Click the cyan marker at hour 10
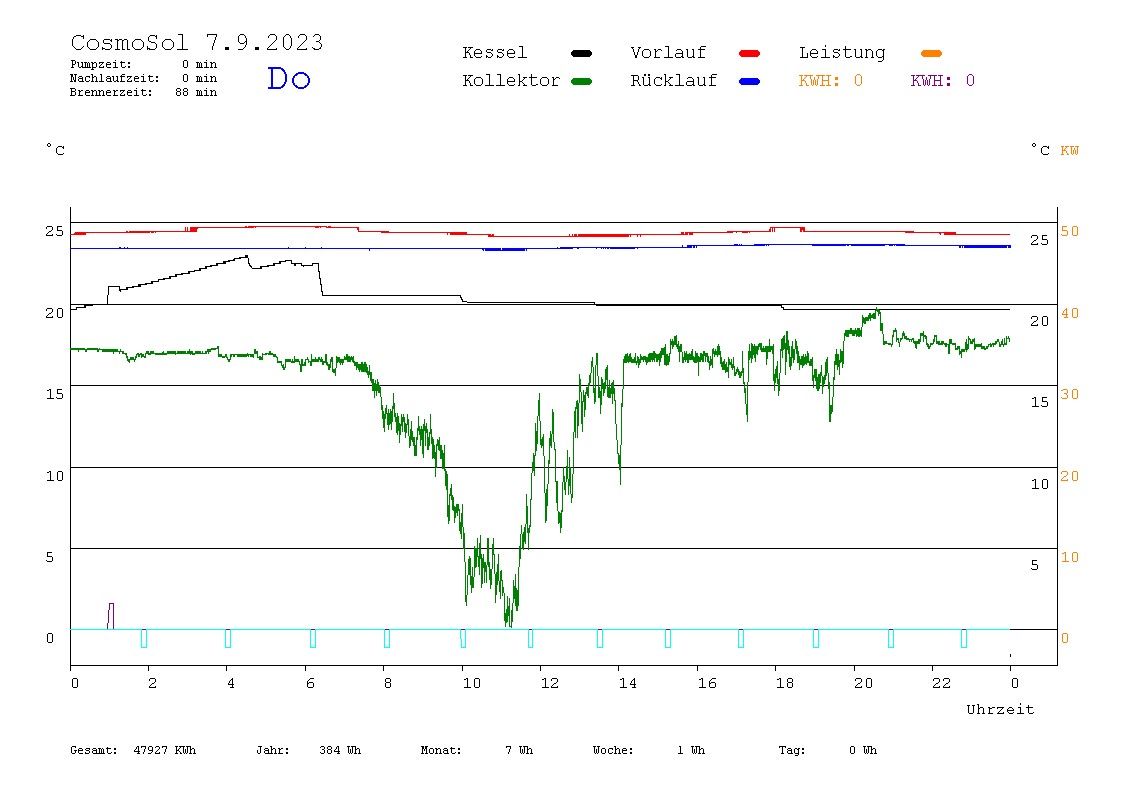1148x812 pixels. tap(463, 638)
